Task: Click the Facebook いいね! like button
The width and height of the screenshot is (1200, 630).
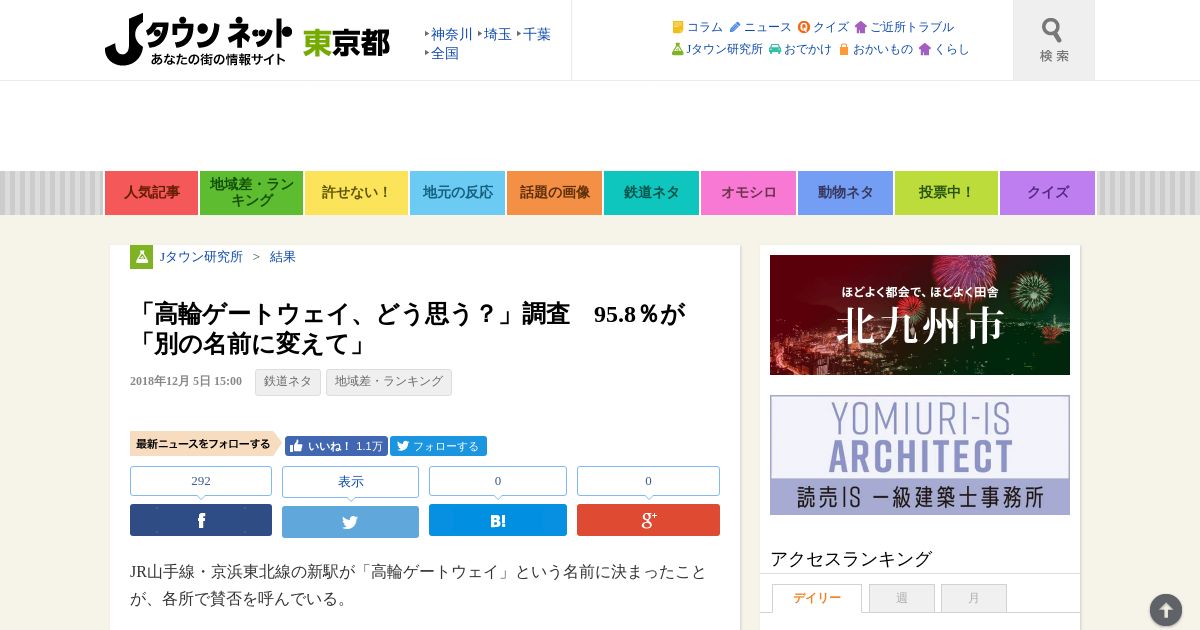Action: tap(336, 446)
